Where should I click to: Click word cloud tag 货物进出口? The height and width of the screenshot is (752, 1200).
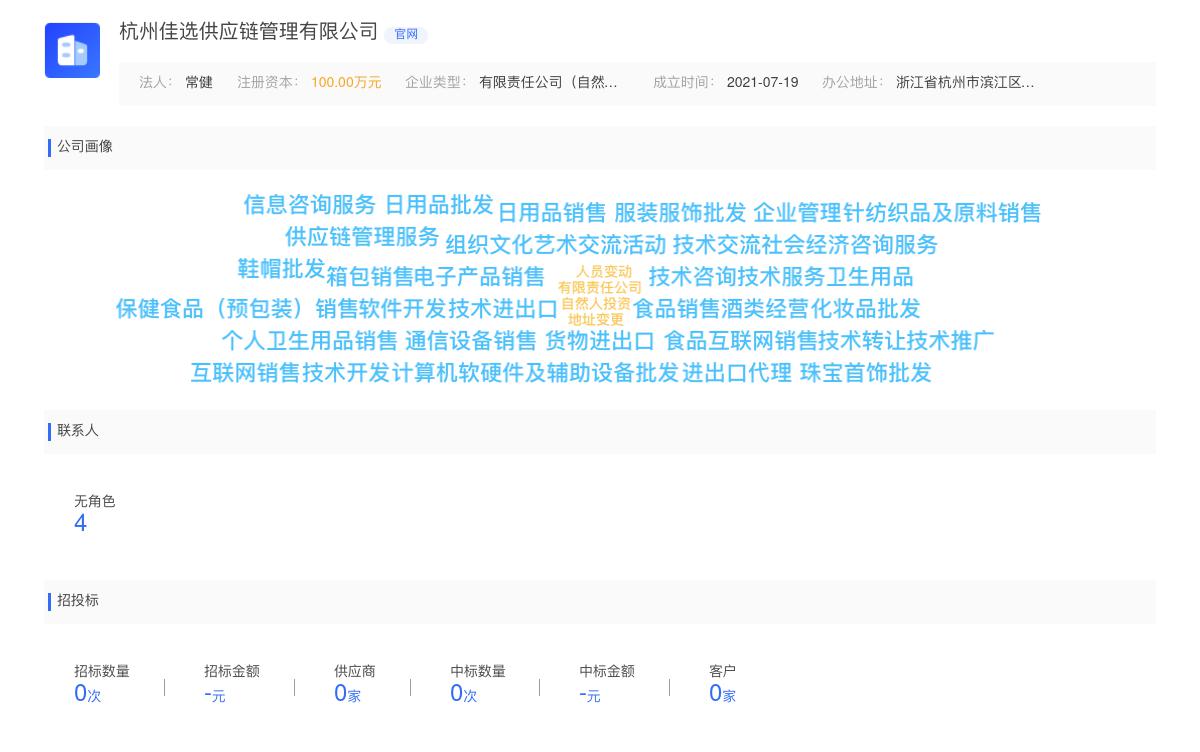coord(600,341)
